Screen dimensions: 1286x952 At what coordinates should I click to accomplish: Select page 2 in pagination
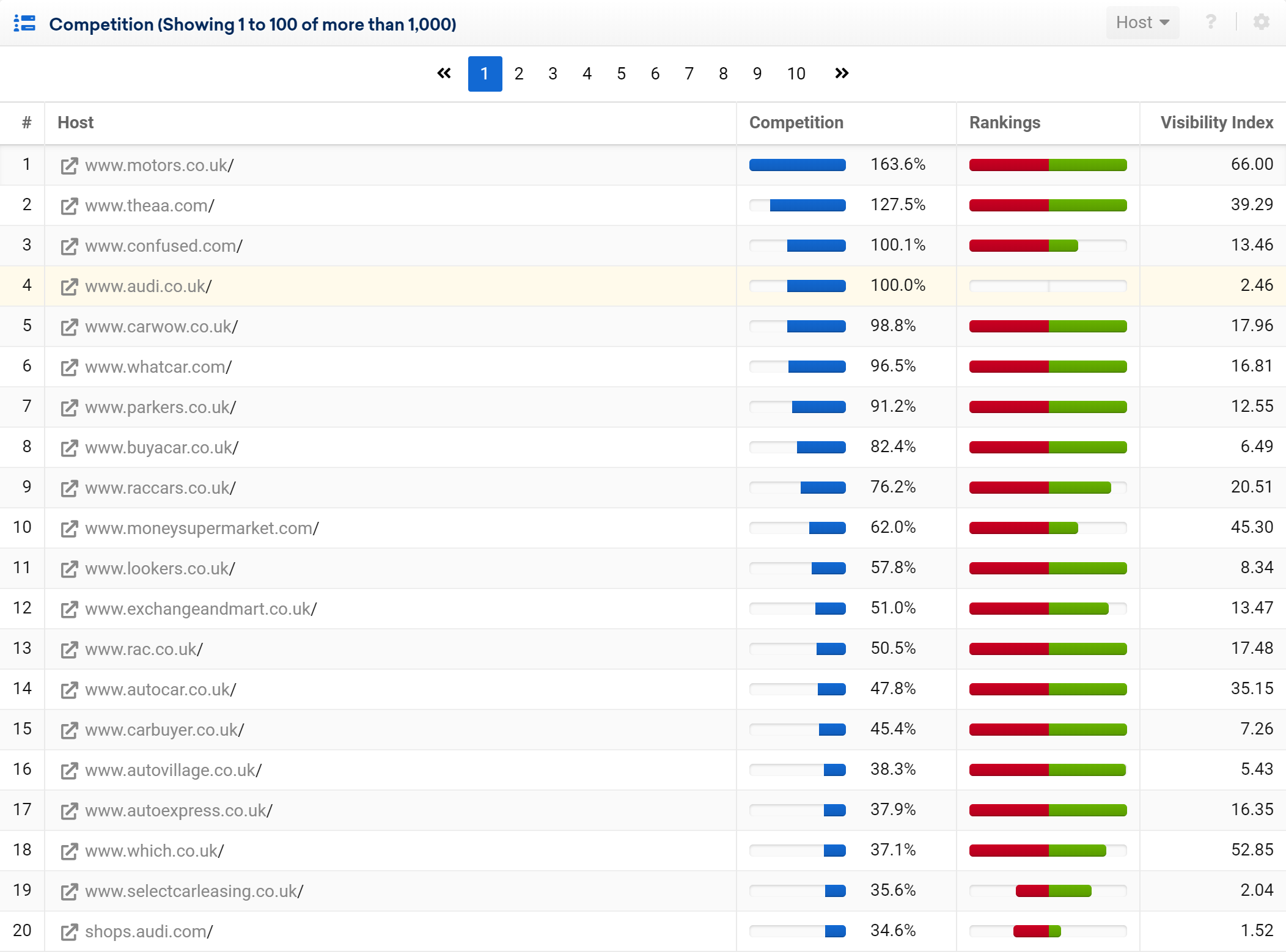coord(519,74)
